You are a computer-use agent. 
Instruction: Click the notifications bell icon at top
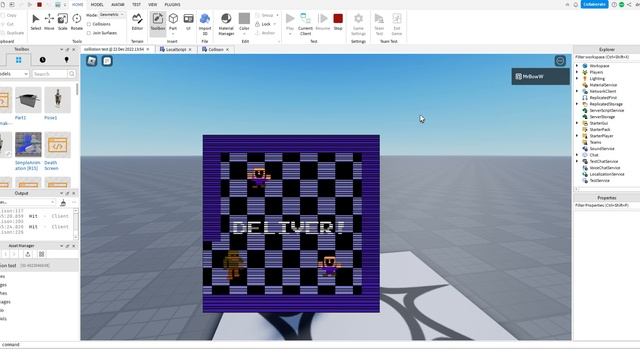[x=576, y=4]
